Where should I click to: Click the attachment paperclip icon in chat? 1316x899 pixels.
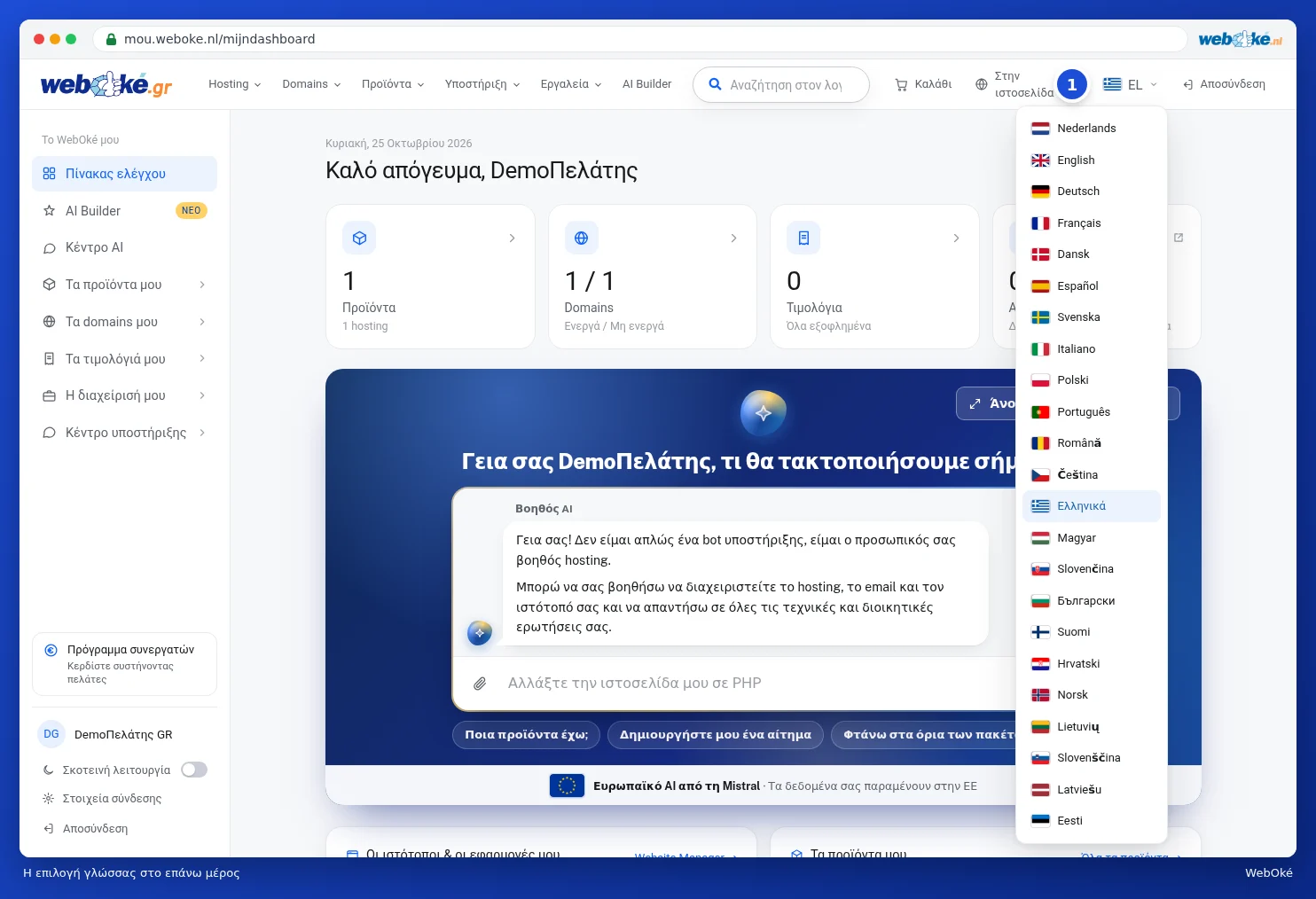click(480, 684)
